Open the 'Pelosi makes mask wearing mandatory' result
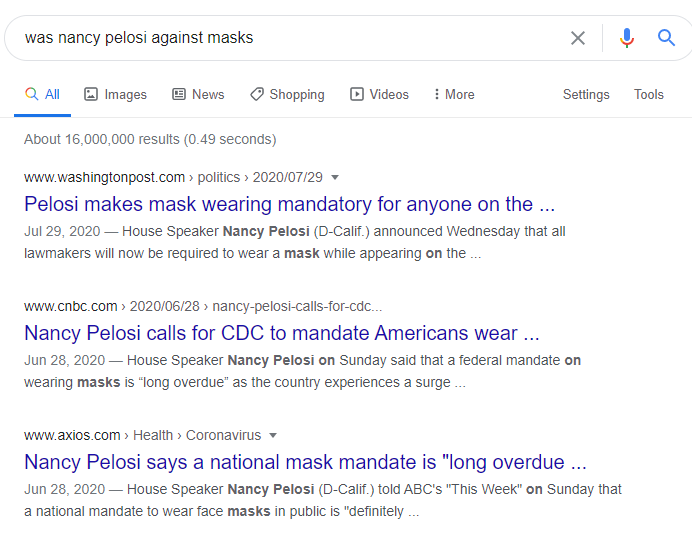 [x=290, y=204]
